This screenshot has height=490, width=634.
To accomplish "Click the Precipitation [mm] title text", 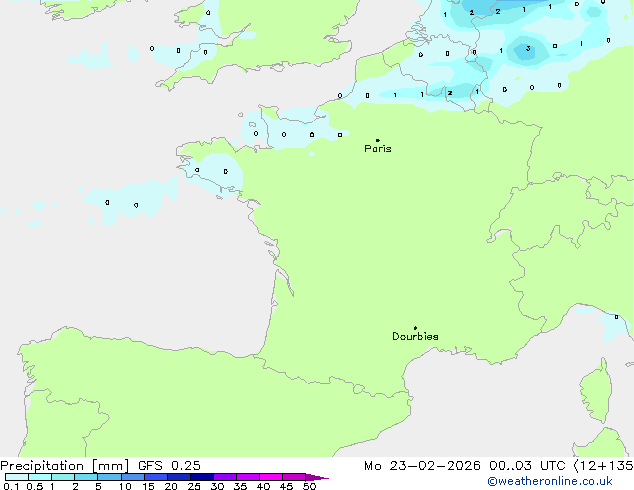I will [65, 466].
